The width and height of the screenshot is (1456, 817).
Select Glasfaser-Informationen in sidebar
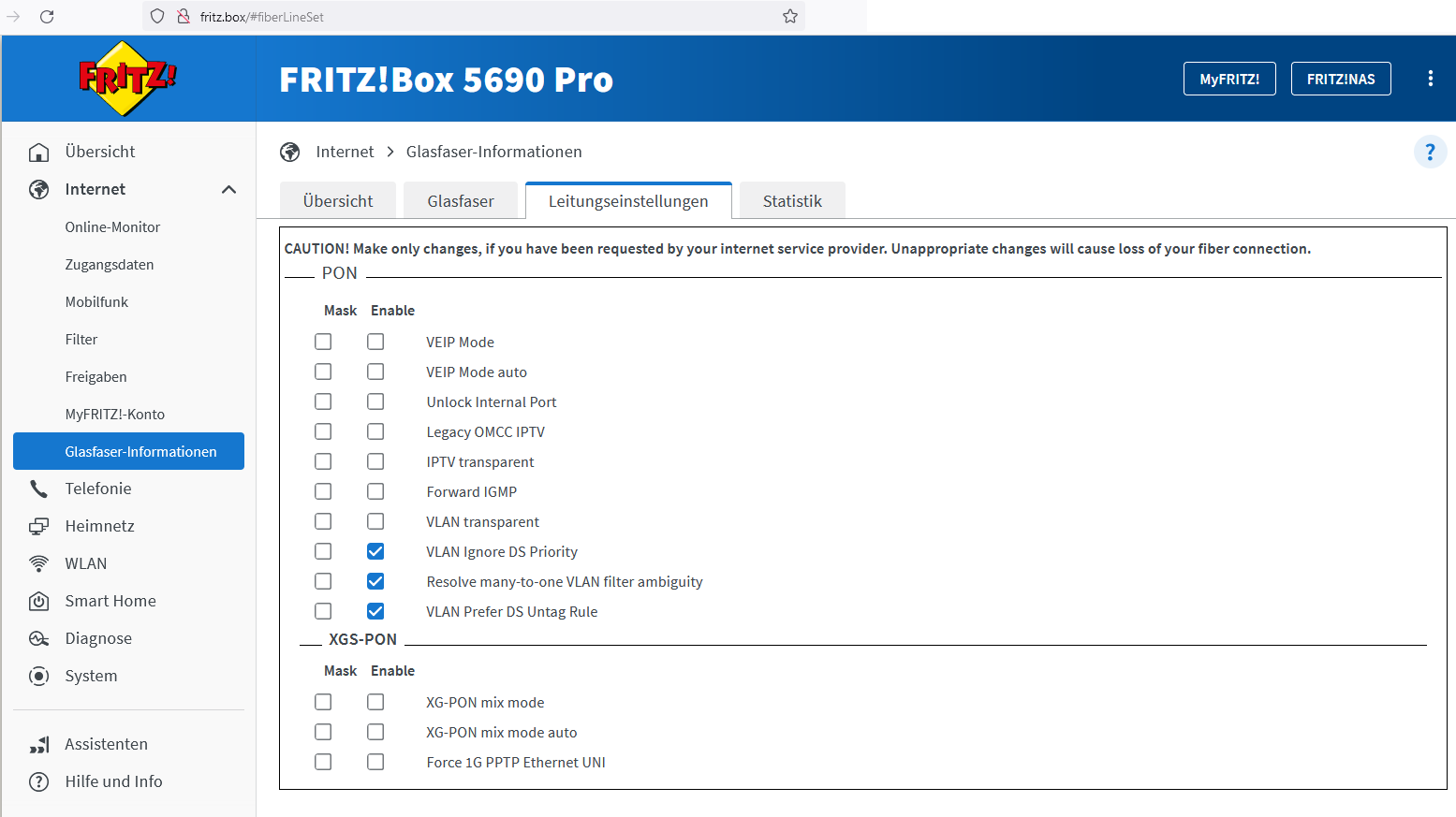pos(128,451)
